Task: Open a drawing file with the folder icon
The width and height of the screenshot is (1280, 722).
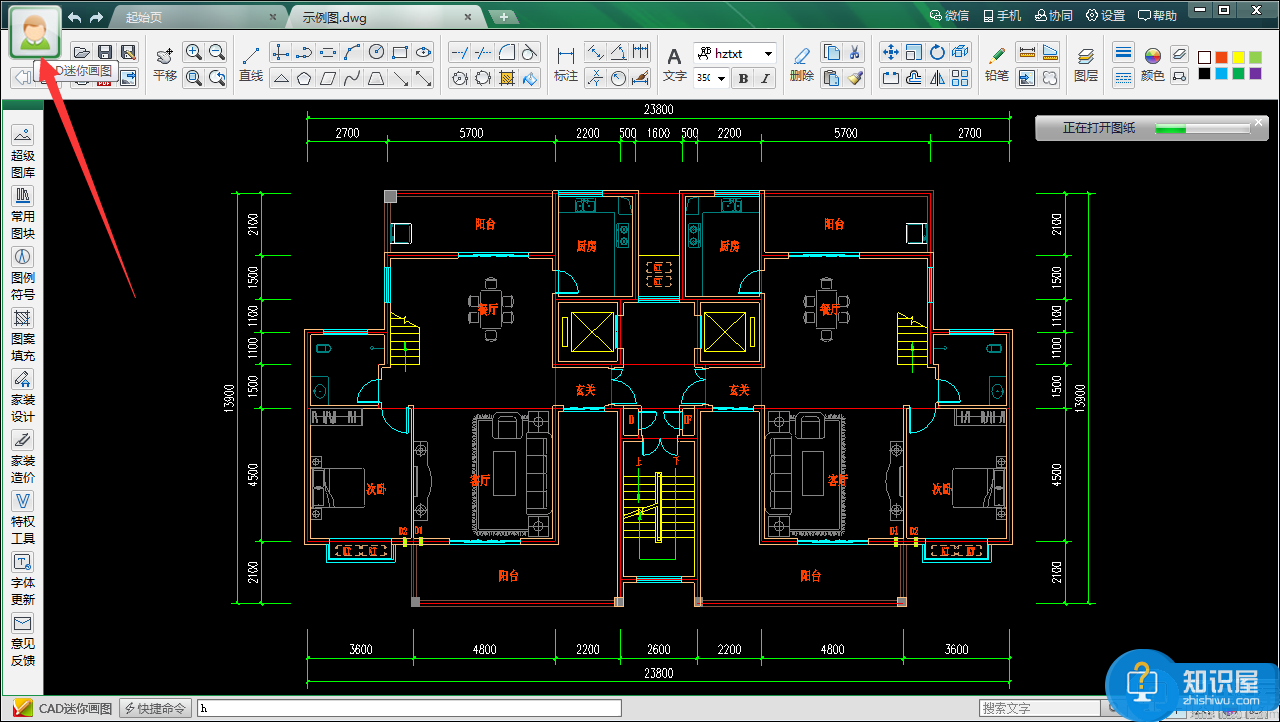Action: [82, 51]
